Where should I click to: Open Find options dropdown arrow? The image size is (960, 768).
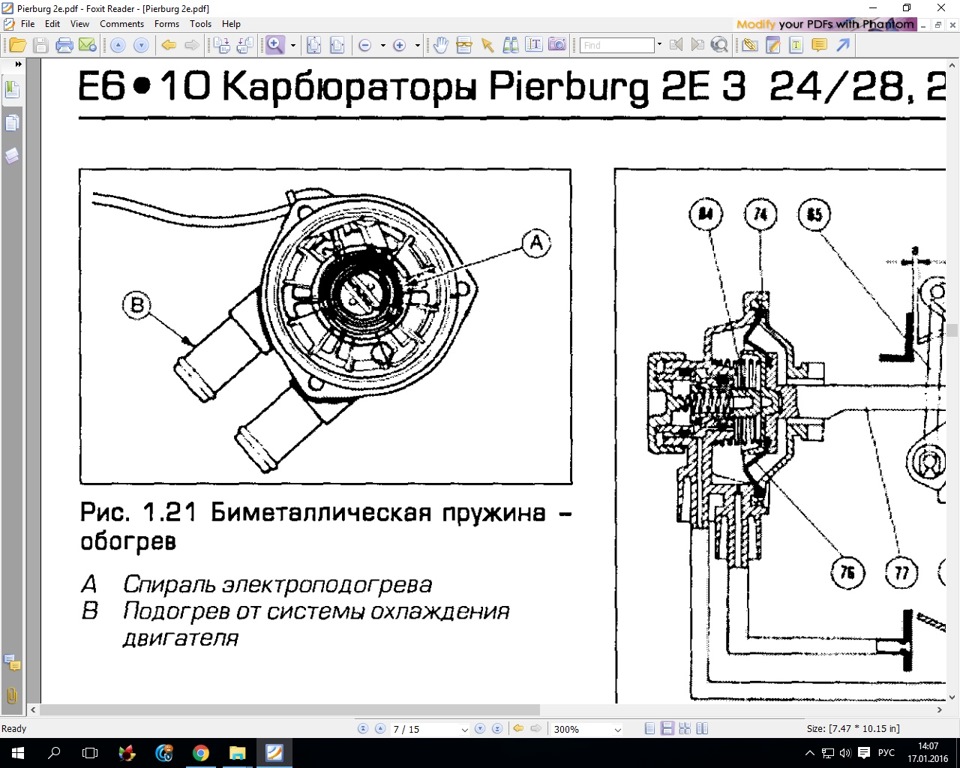pos(659,44)
